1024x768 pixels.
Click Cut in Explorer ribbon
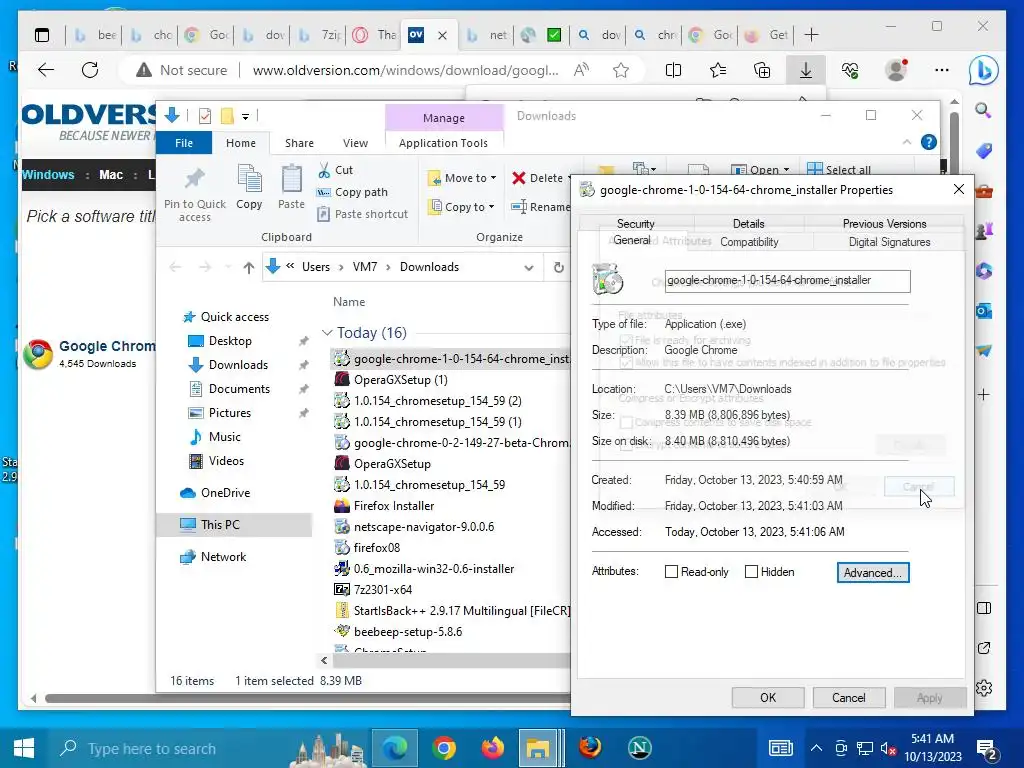[336, 170]
